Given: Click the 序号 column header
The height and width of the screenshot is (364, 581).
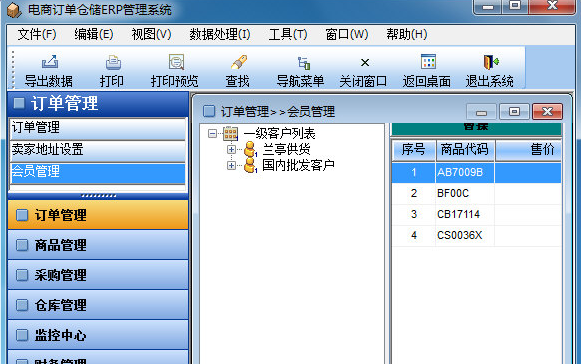Looking at the screenshot, I should pos(414,150).
